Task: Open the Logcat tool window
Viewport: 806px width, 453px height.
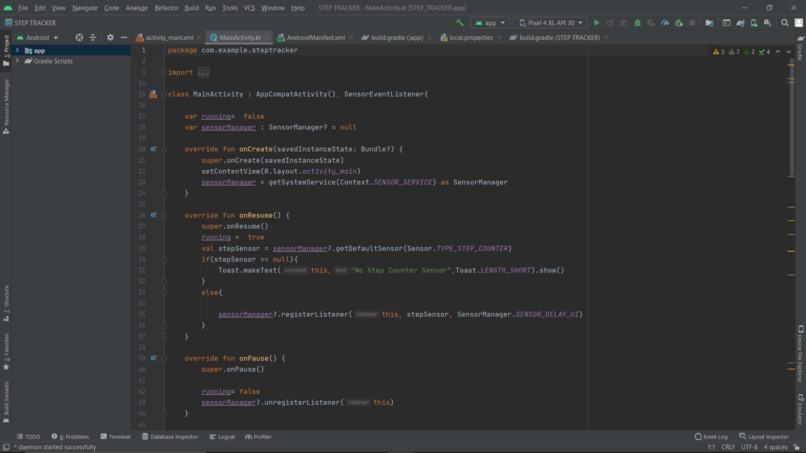Action: pyautogui.click(x=222, y=437)
